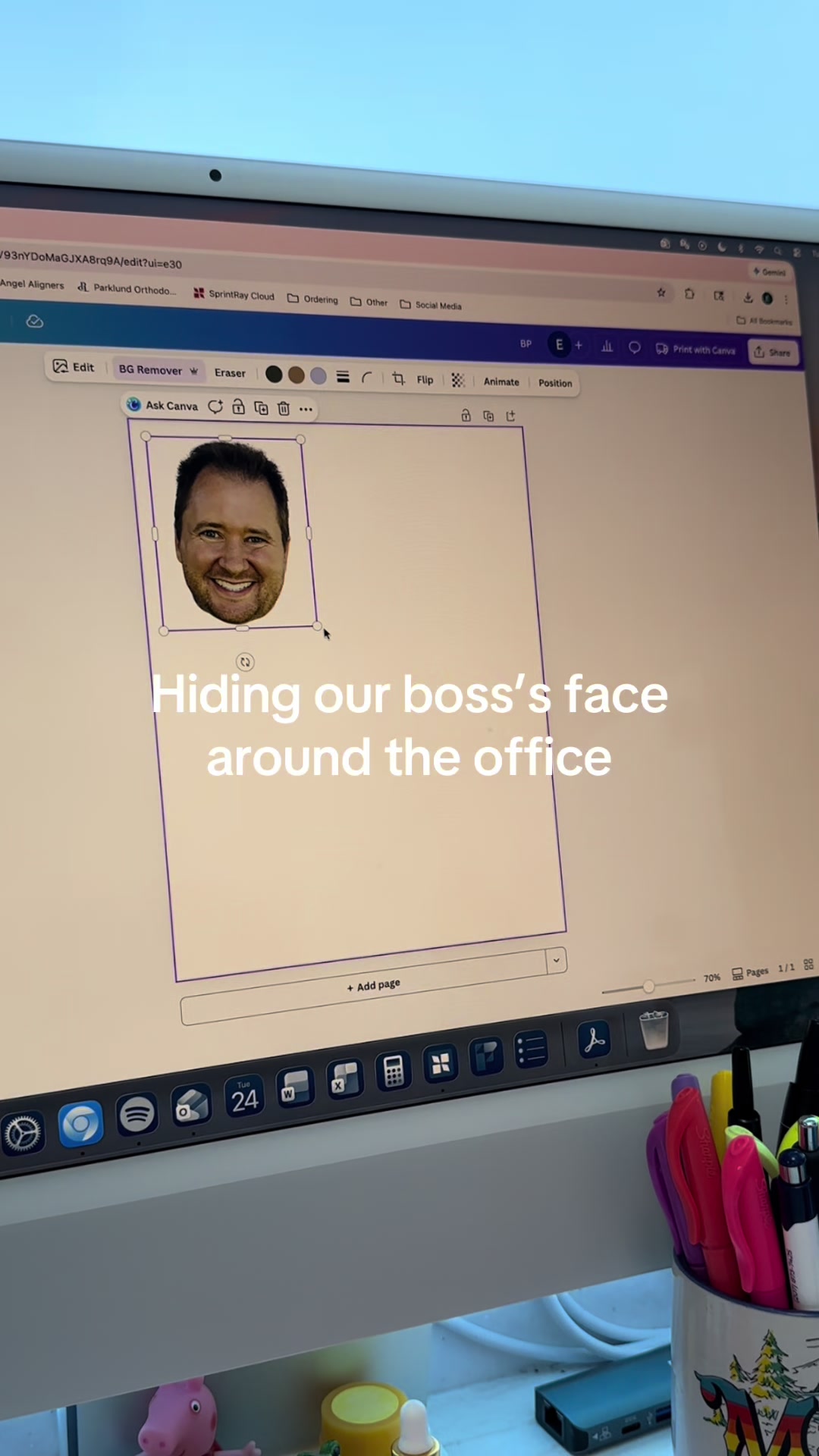Expand the Add page chevron dropdown

coord(556,960)
